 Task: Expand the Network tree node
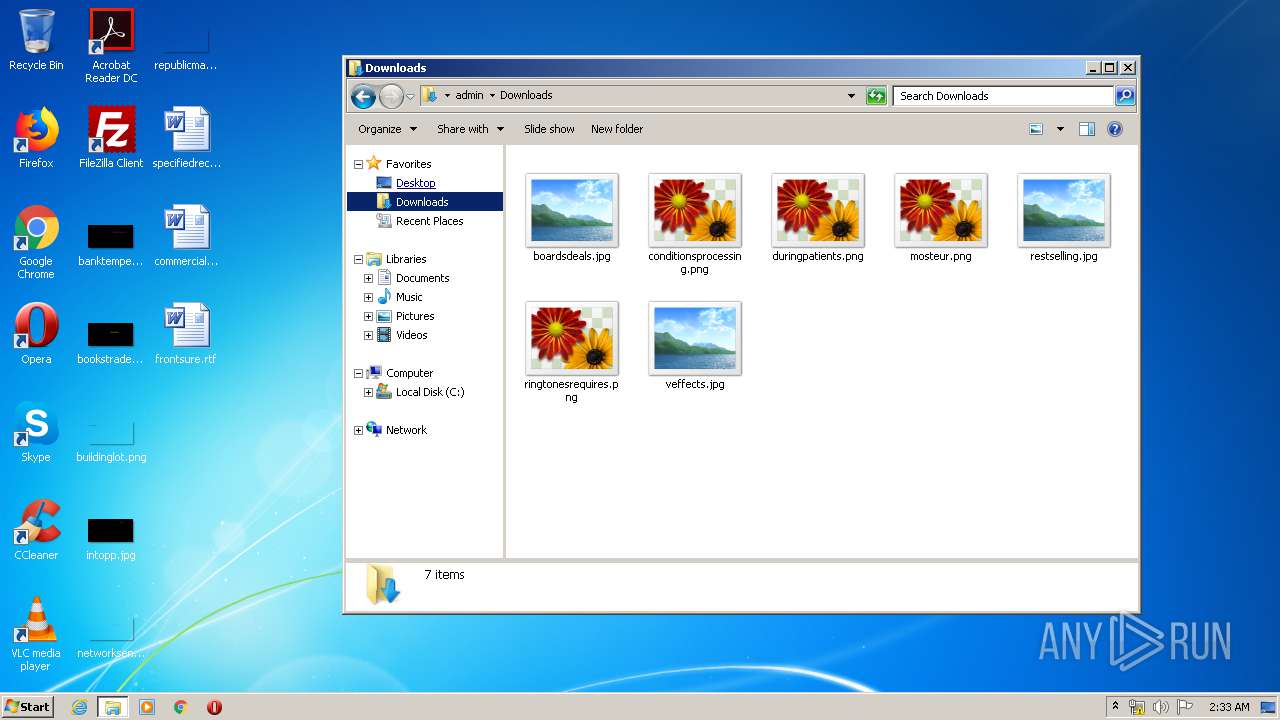coord(358,430)
